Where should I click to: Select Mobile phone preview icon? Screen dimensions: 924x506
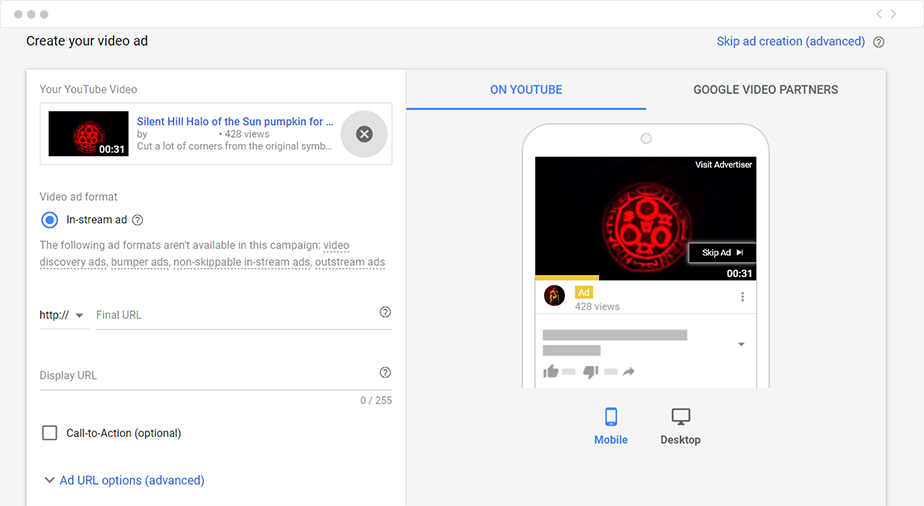[x=611, y=417]
